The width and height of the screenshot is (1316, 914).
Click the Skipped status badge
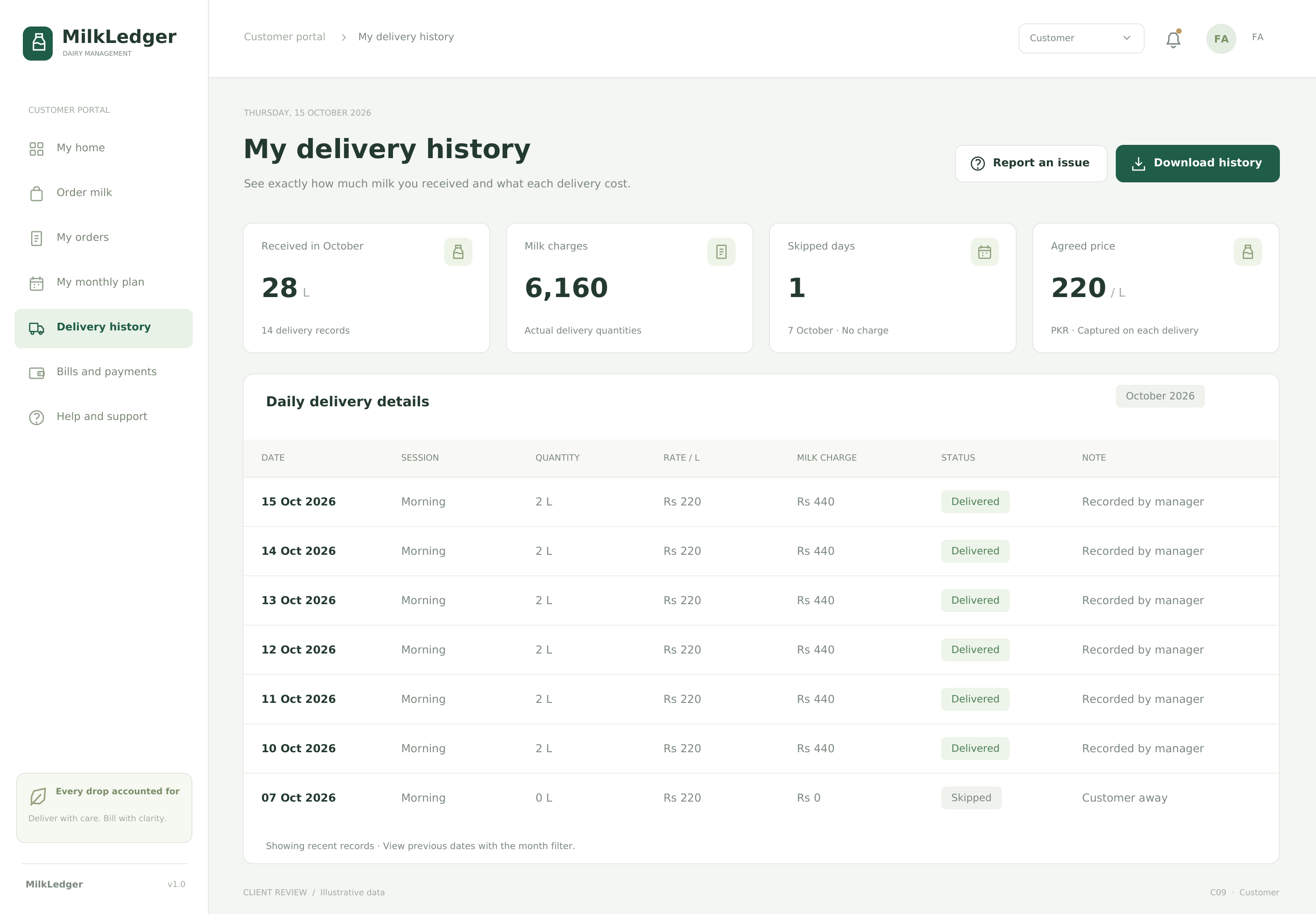971,798
